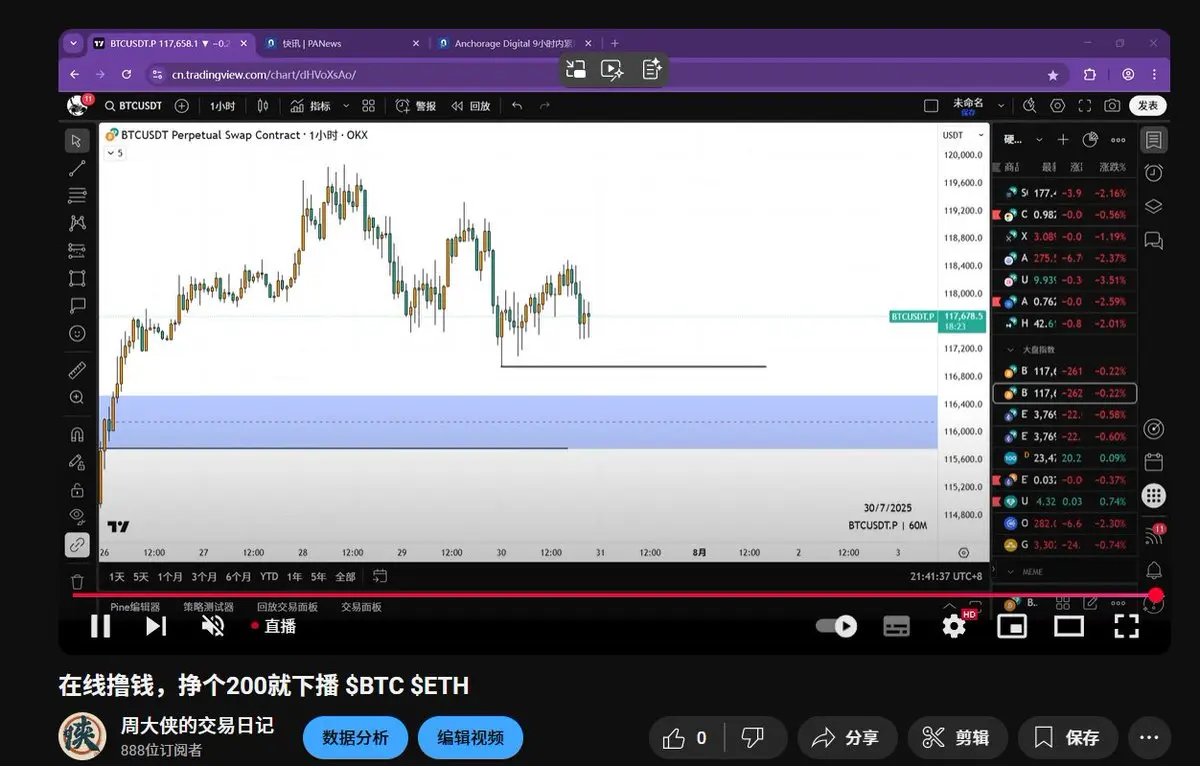The image size is (1200, 766).
Task: Open the indicator templates grid icon
Action: [x=368, y=106]
